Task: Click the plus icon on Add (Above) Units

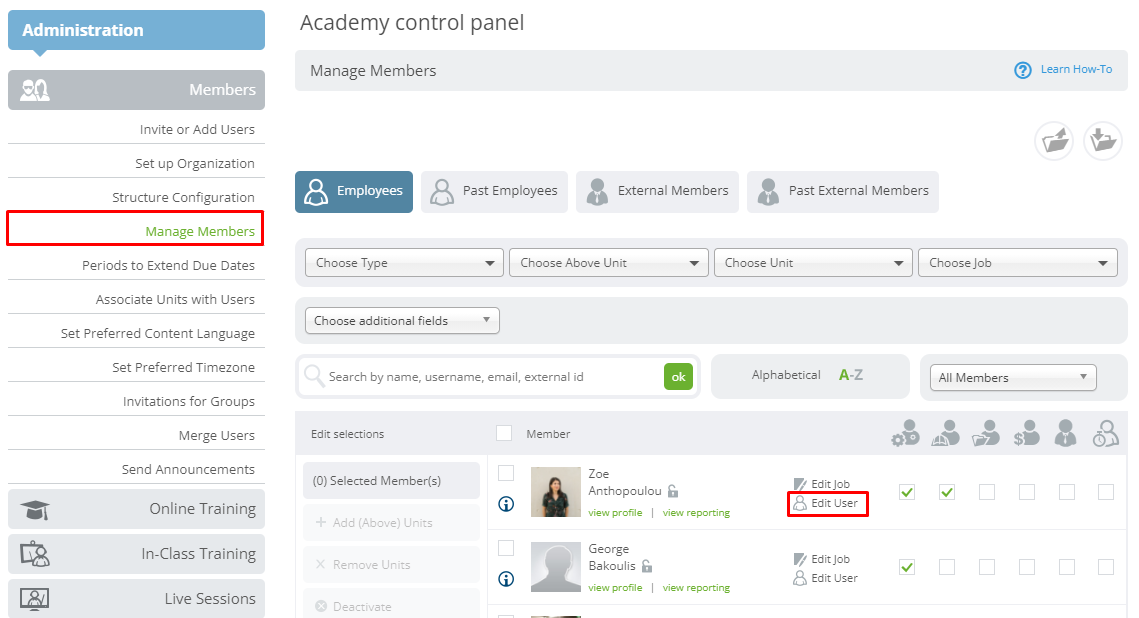Action: click(x=321, y=522)
